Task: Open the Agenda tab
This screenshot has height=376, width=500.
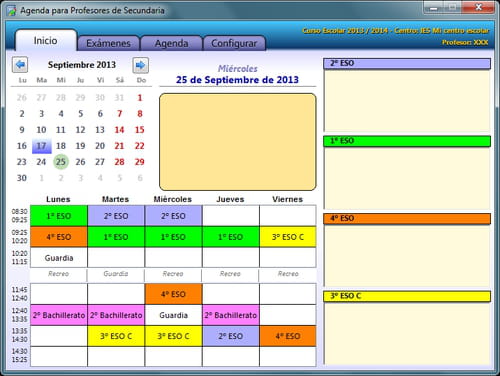Action: click(171, 43)
